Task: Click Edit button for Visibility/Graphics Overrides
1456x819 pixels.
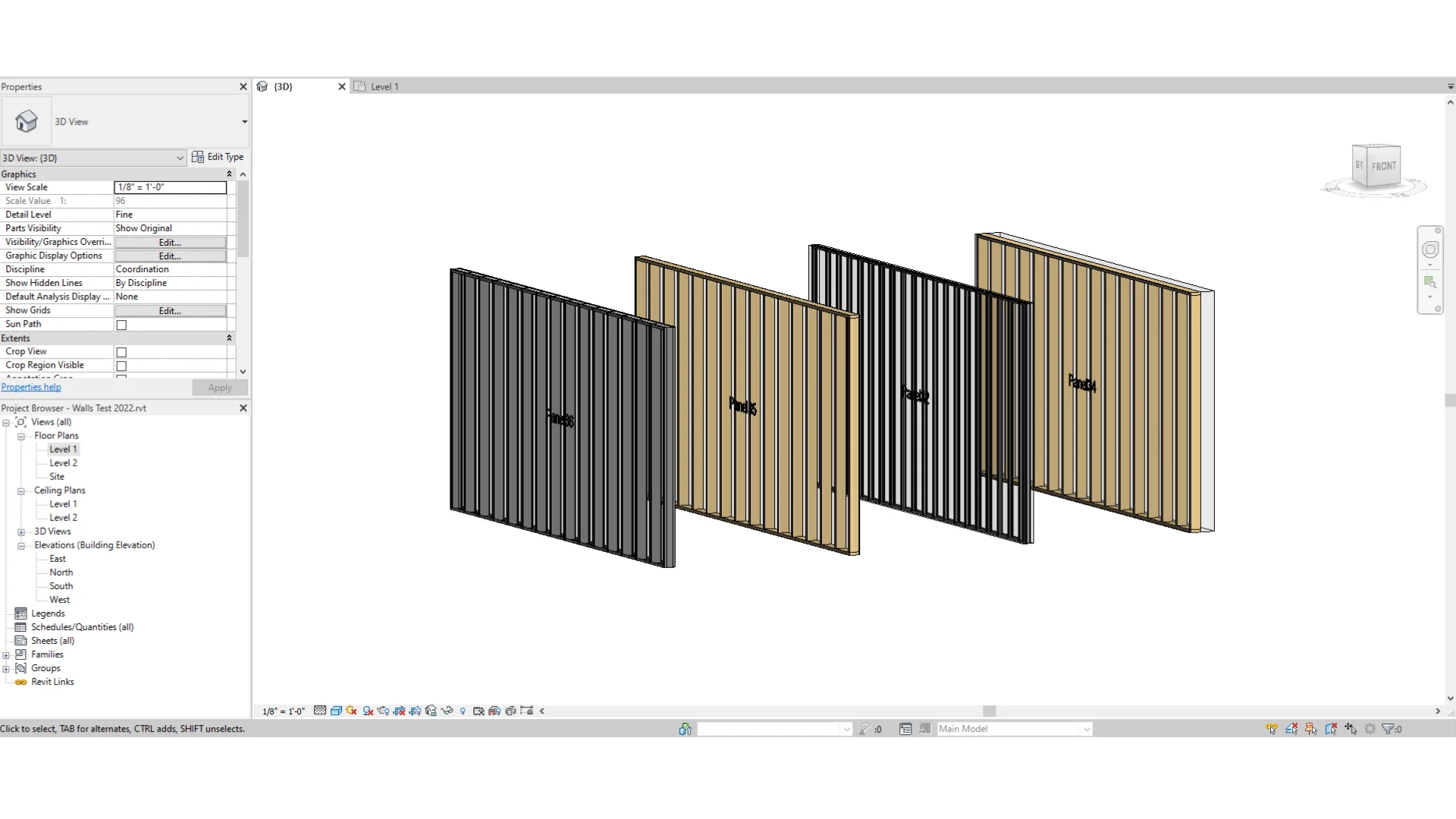Action: click(x=170, y=243)
